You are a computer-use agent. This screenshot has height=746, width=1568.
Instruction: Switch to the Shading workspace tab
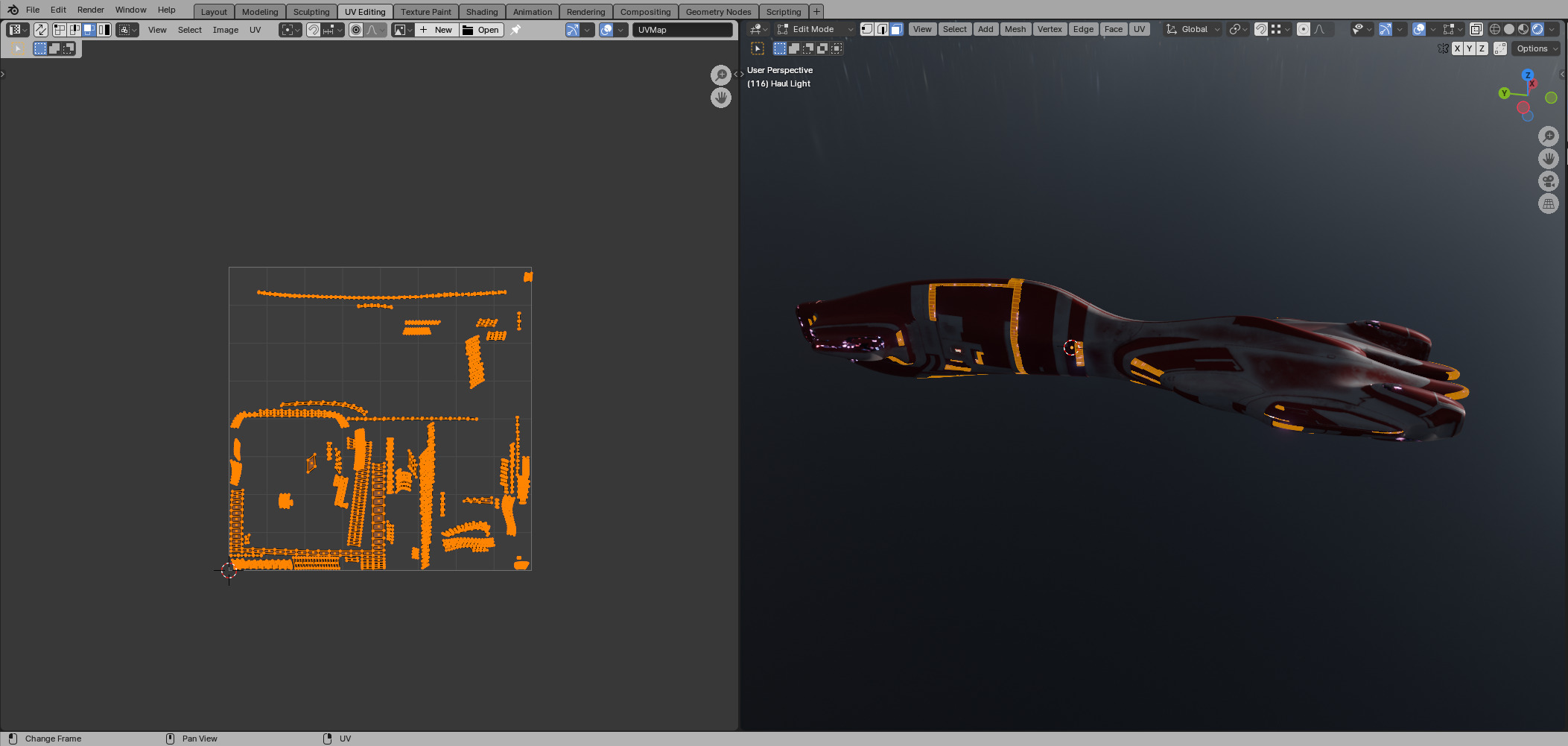pyautogui.click(x=482, y=12)
